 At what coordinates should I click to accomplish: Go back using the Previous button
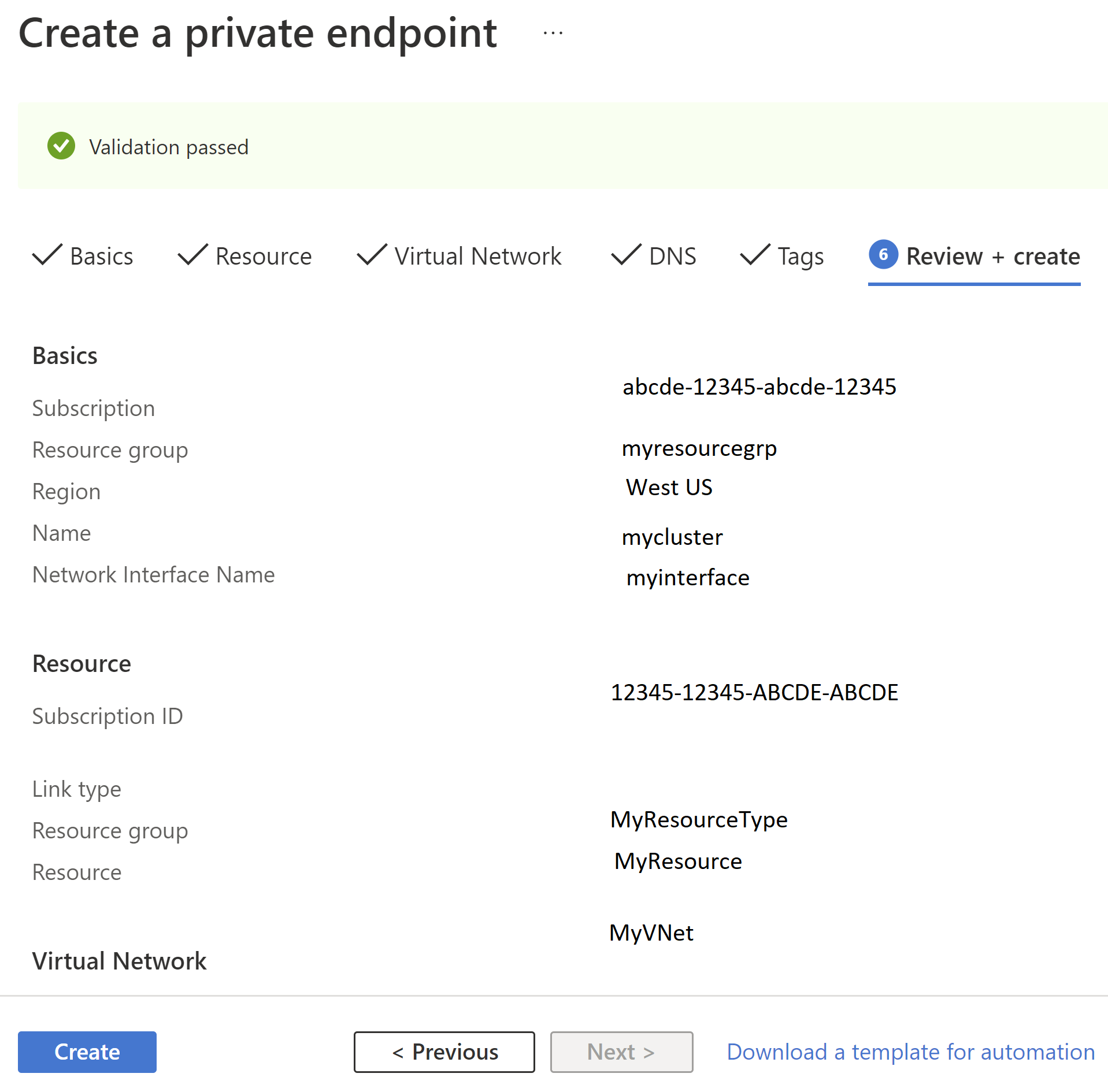point(444,1052)
